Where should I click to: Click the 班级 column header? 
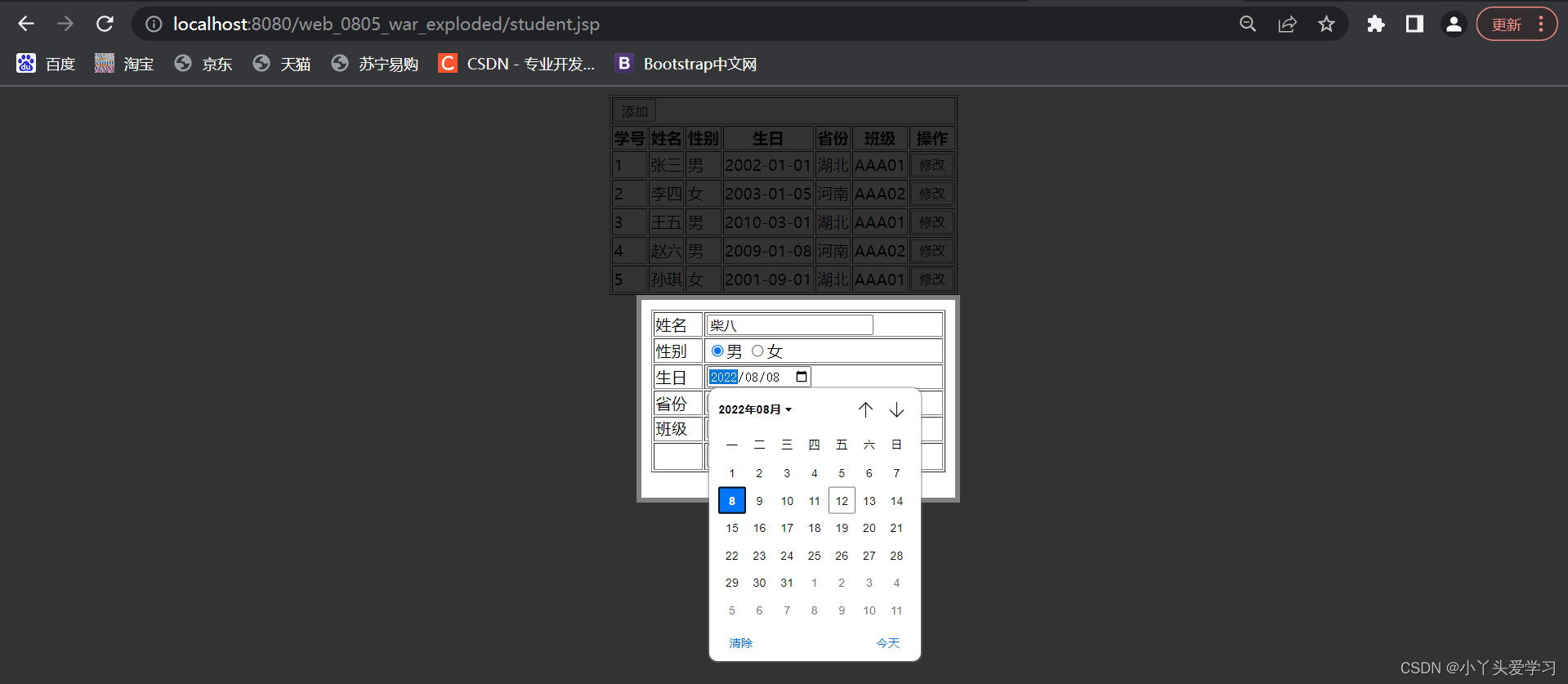[880, 138]
